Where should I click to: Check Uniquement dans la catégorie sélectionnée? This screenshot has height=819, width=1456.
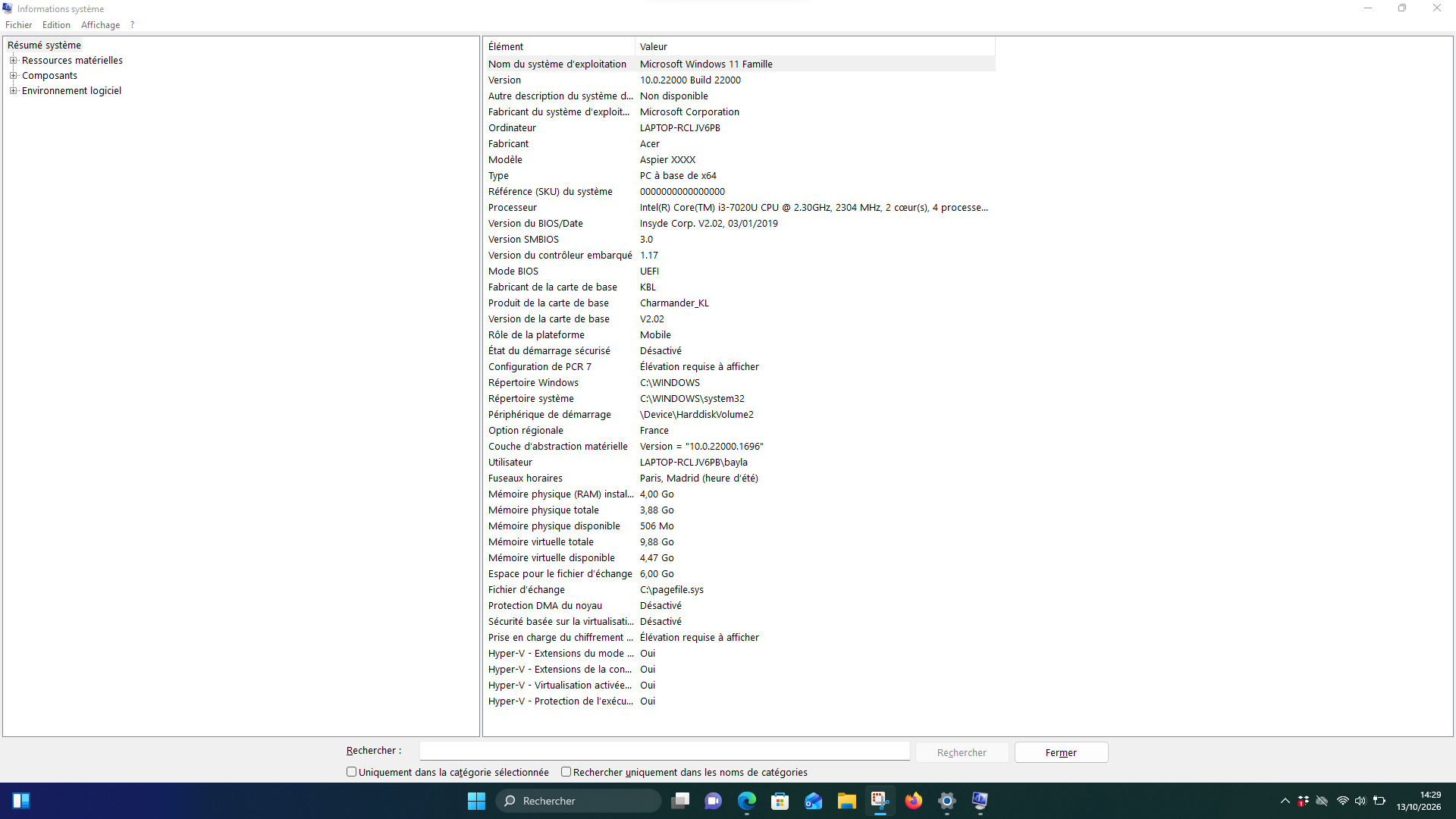(x=351, y=772)
